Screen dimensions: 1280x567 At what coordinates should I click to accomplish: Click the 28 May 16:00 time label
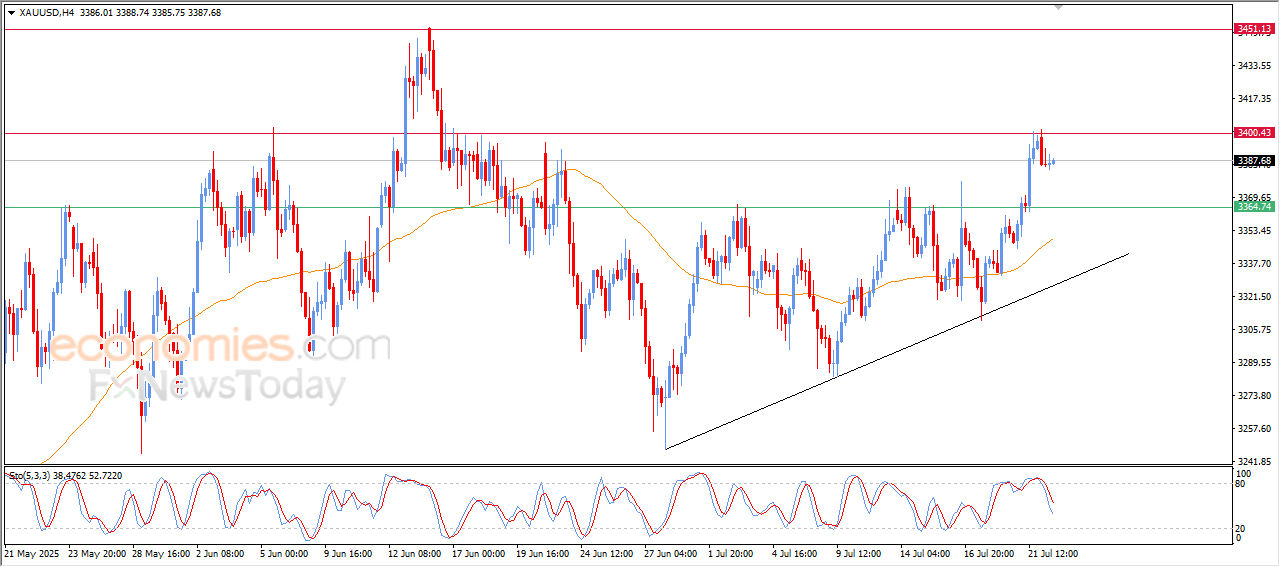tap(161, 553)
